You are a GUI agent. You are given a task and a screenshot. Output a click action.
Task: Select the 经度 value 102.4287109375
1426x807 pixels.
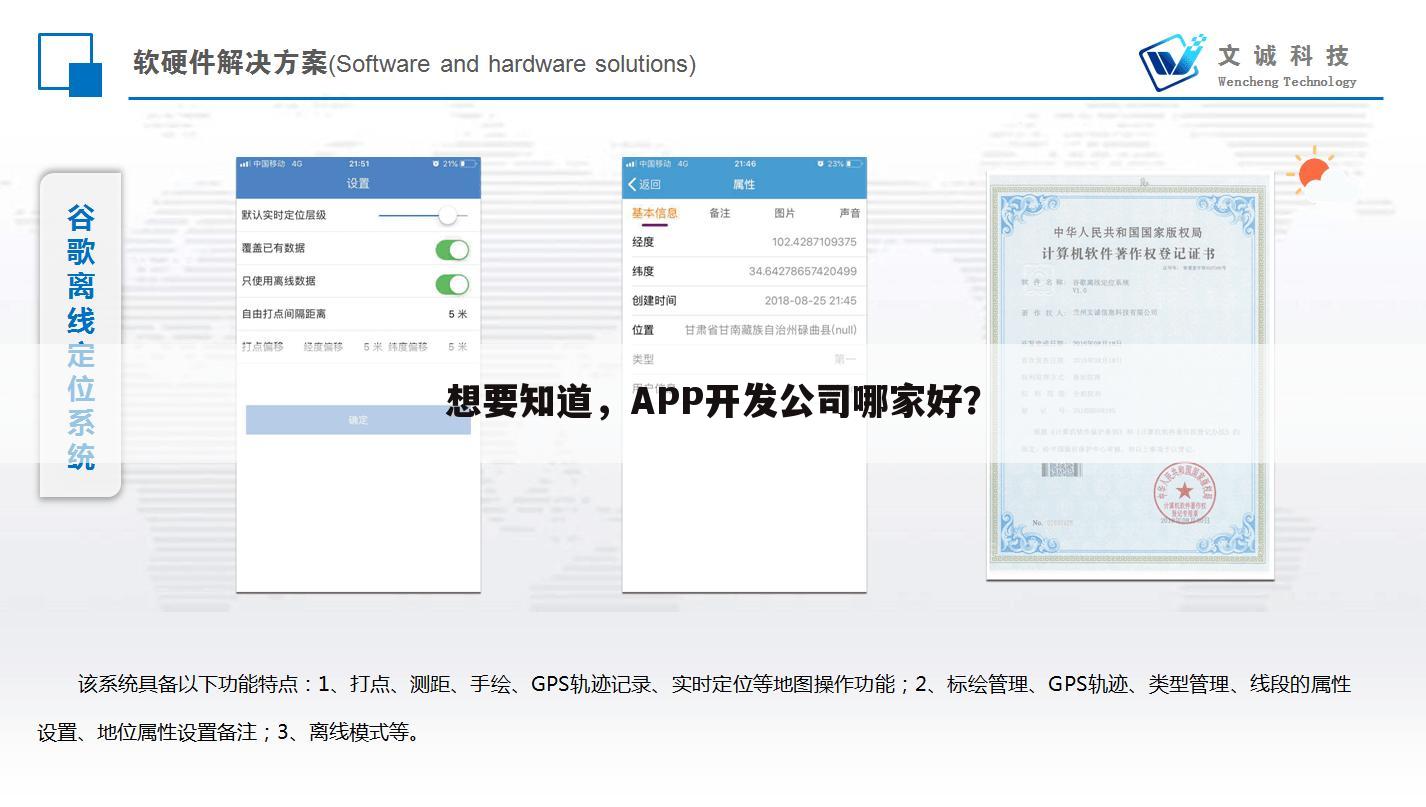pos(814,242)
